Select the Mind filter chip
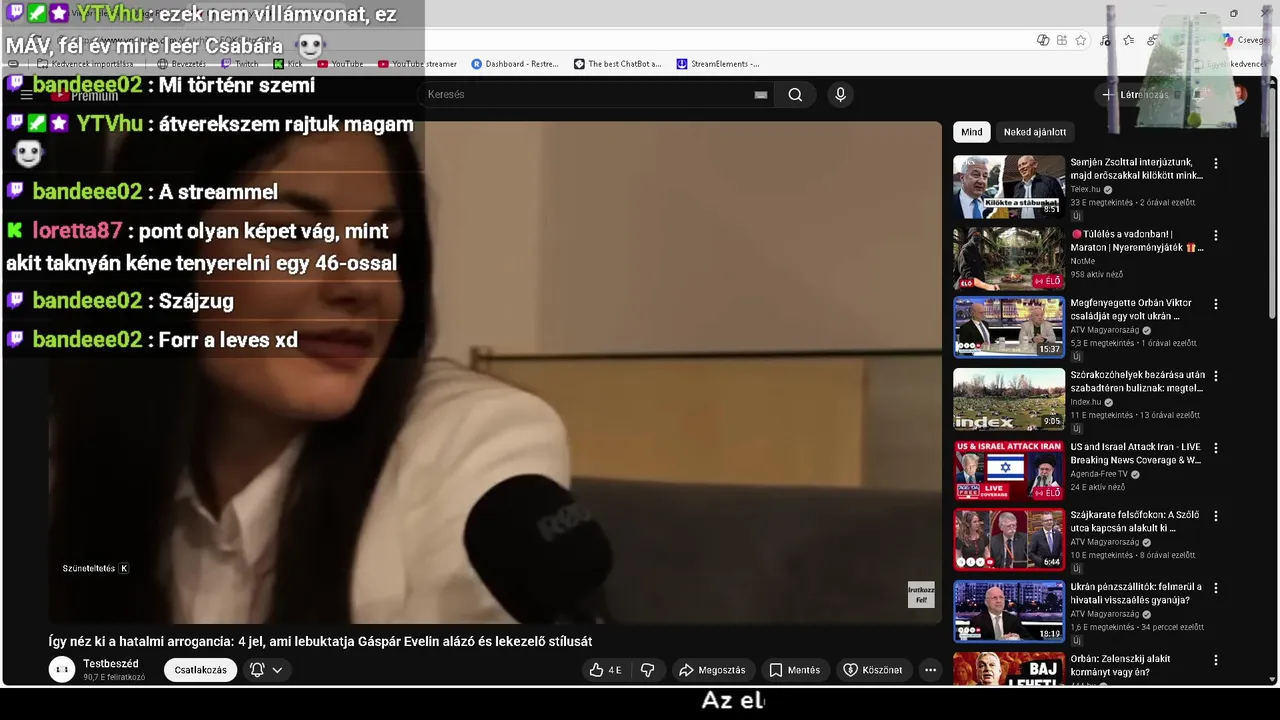The width and height of the screenshot is (1280, 720). coord(972,132)
